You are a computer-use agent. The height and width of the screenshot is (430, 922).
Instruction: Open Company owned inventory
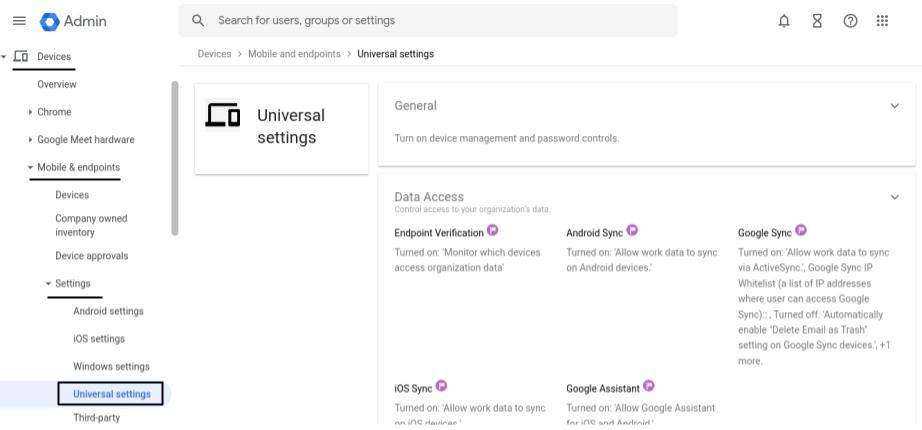pos(91,225)
